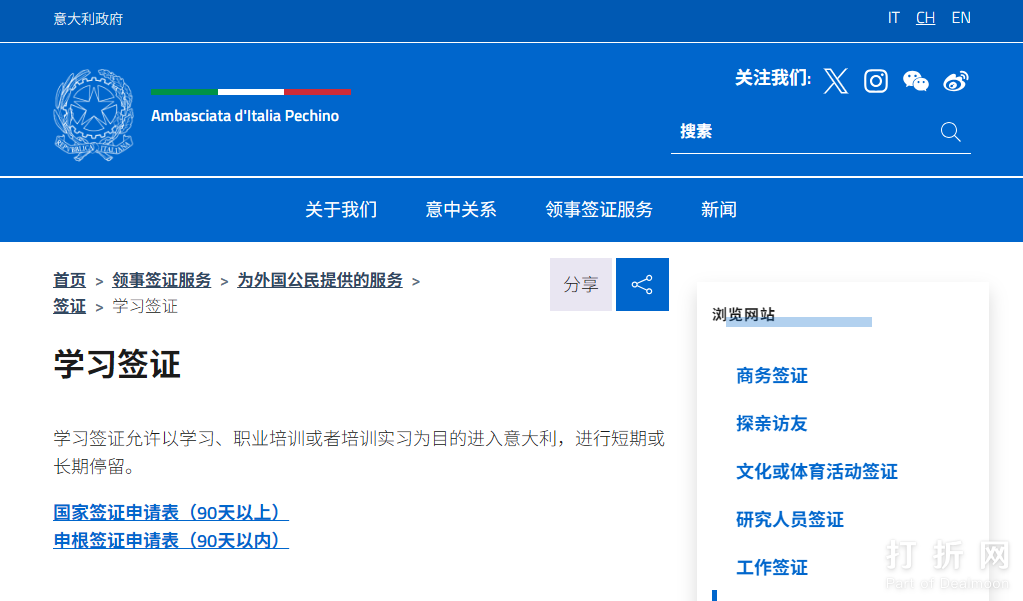Open the 意中关系 menu
Image resolution: width=1023 pixels, height=601 pixels.
coord(461,210)
